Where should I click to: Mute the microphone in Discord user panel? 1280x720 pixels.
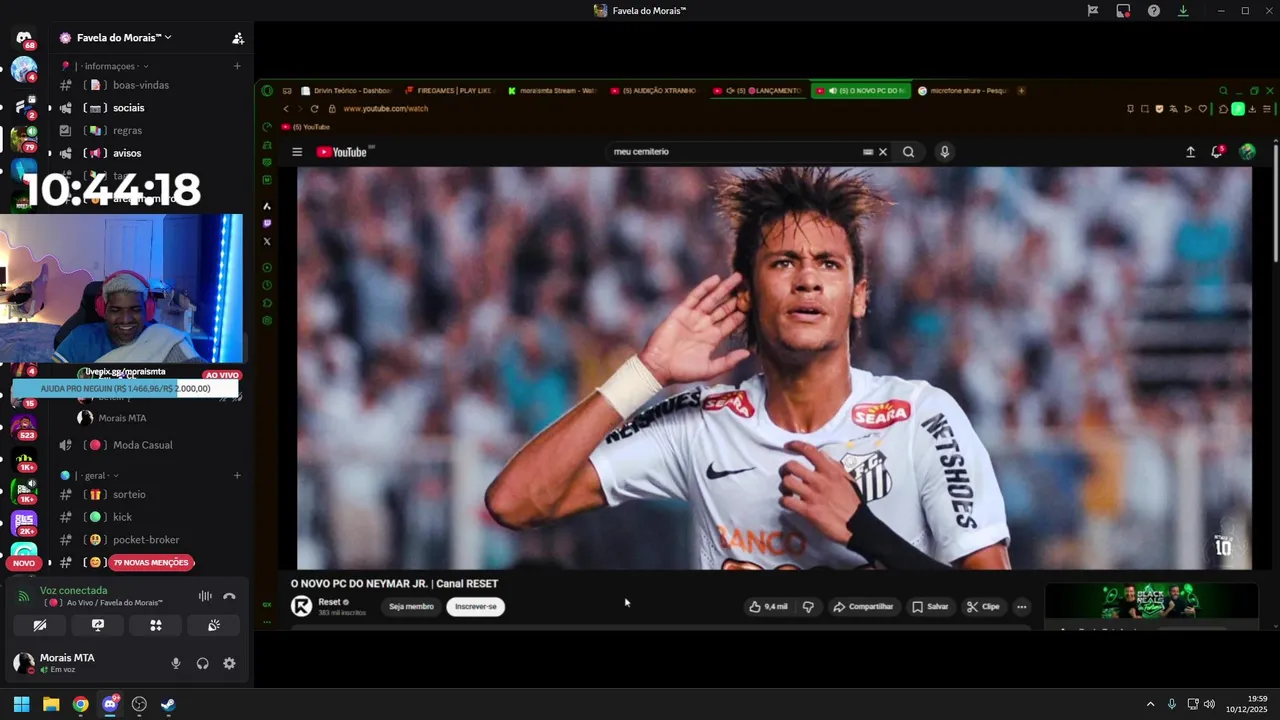click(x=176, y=663)
